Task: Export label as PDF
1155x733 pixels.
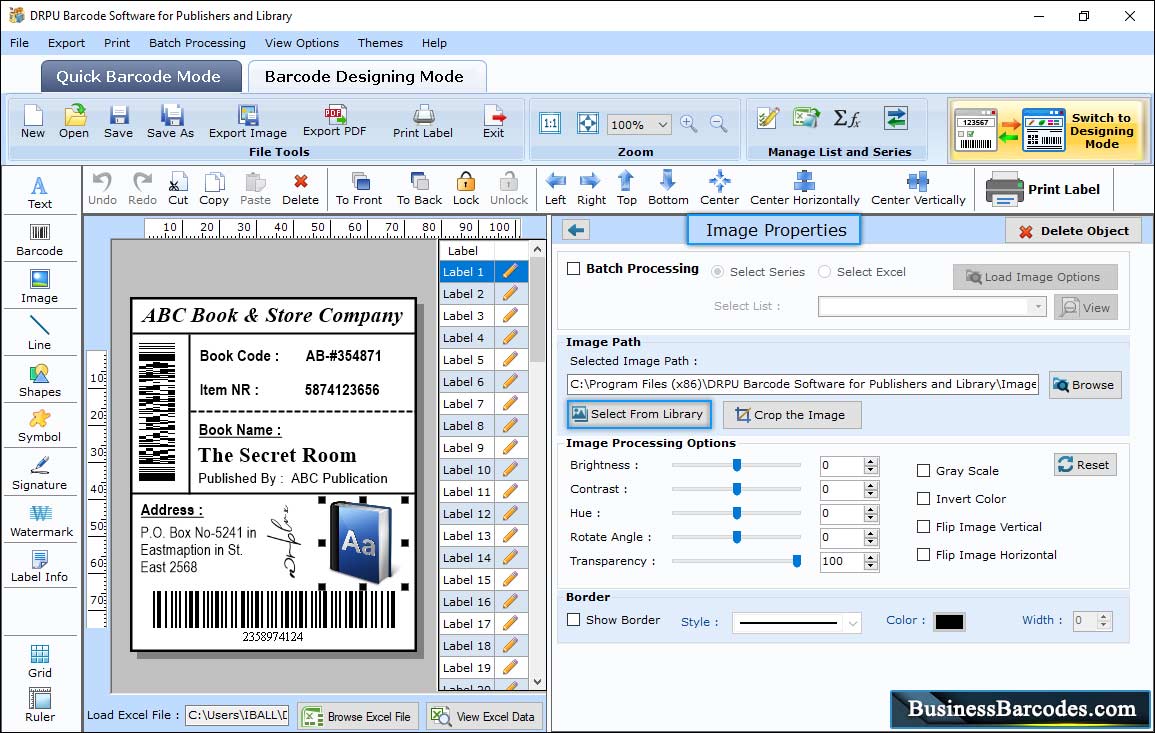Action: click(x=334, y=122)
